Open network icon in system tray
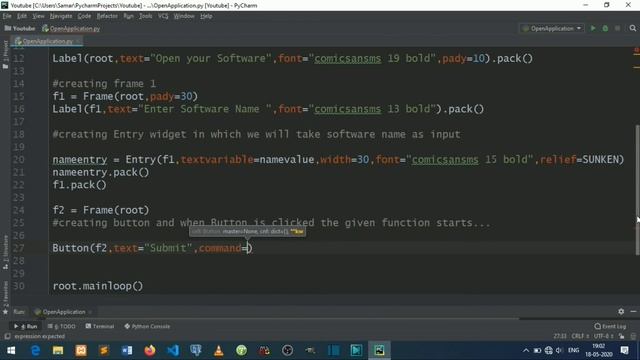Viewport: 640px width, 360px height. [x=549, y=350]
